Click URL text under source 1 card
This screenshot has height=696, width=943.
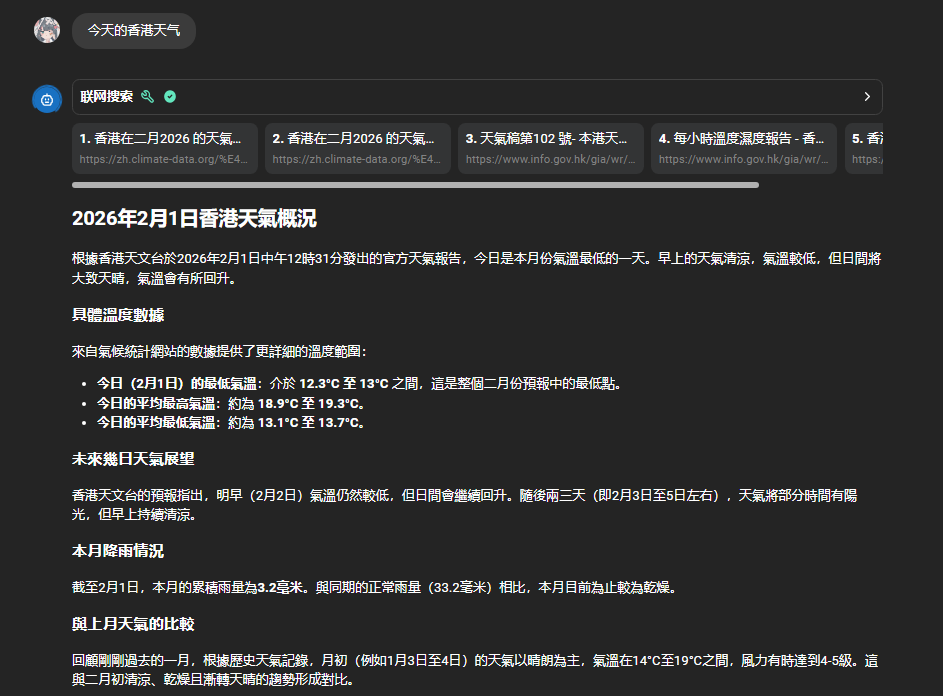click(x=164, y=159)
